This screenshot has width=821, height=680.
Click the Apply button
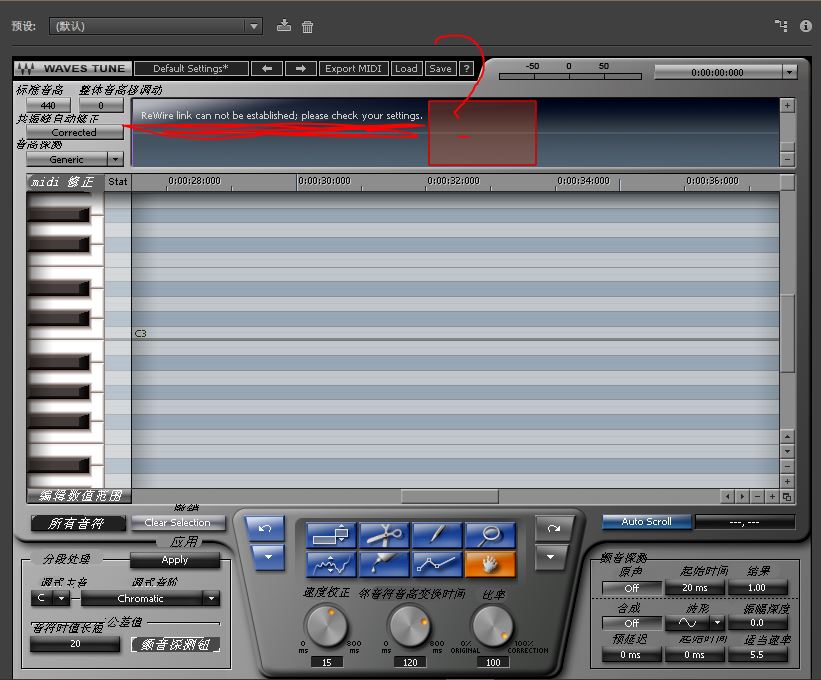tap(175, 560)
